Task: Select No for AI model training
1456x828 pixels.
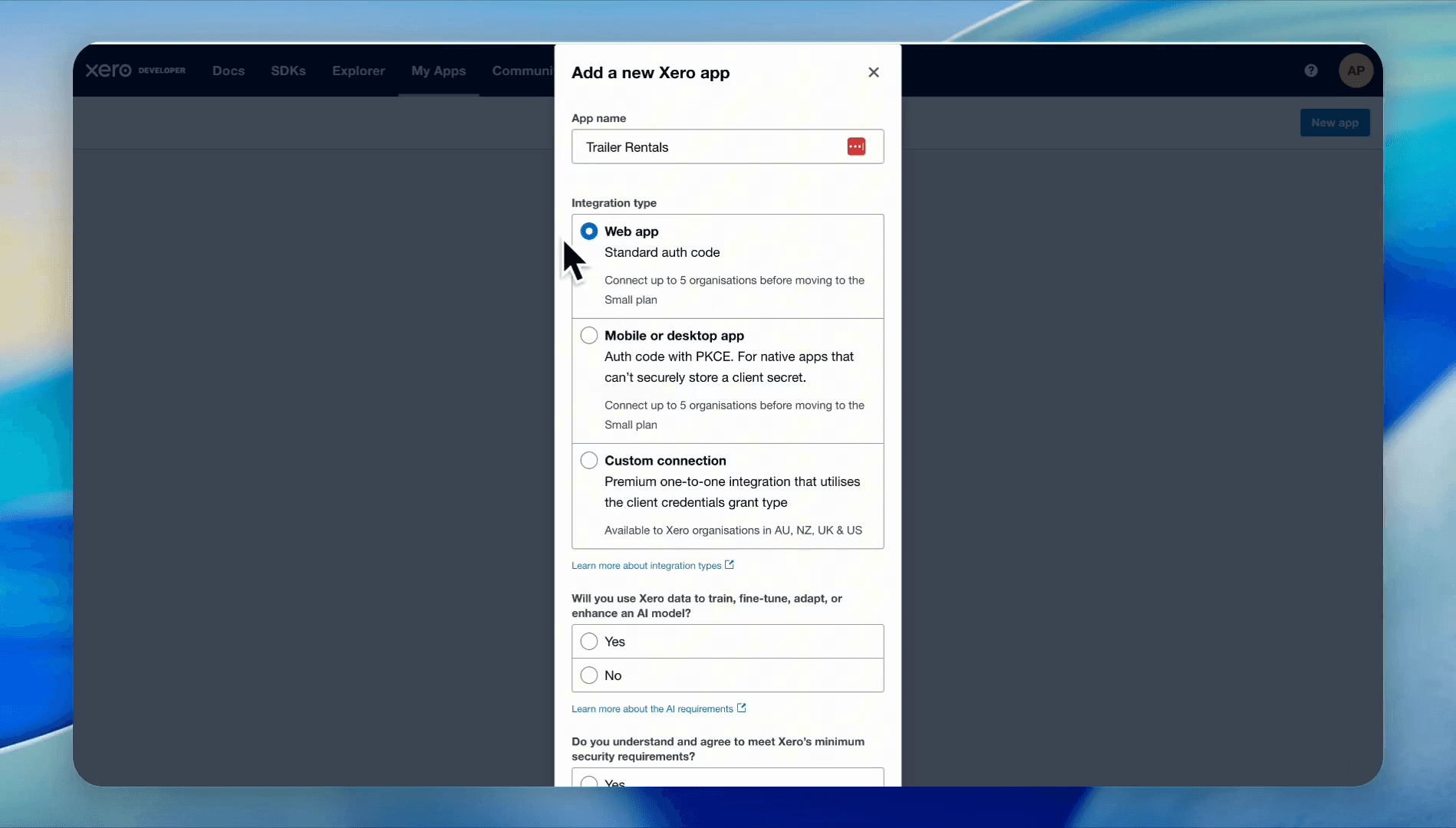Action: tap(727, 675)
